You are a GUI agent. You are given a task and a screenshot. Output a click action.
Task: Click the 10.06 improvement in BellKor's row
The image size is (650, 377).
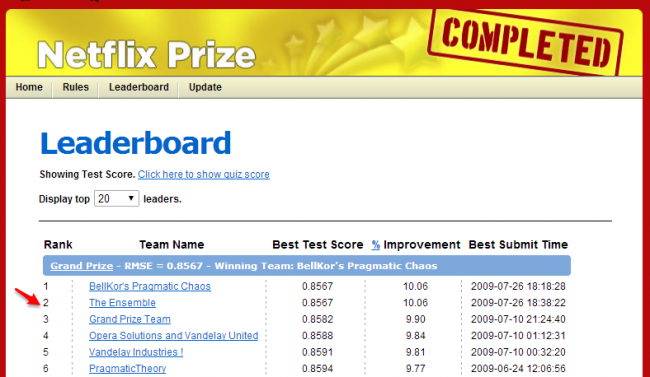tap(415, 286)
